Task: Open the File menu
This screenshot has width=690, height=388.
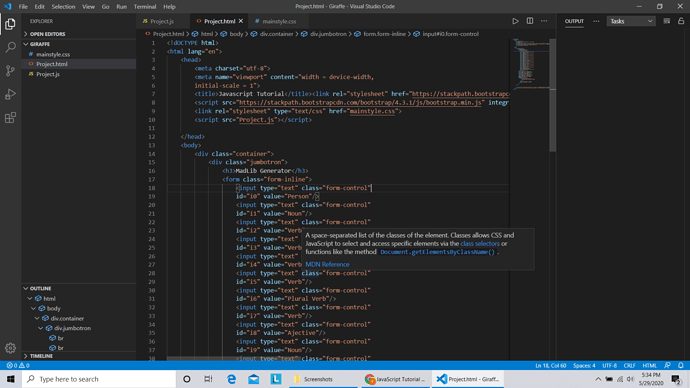Action: 23,7
